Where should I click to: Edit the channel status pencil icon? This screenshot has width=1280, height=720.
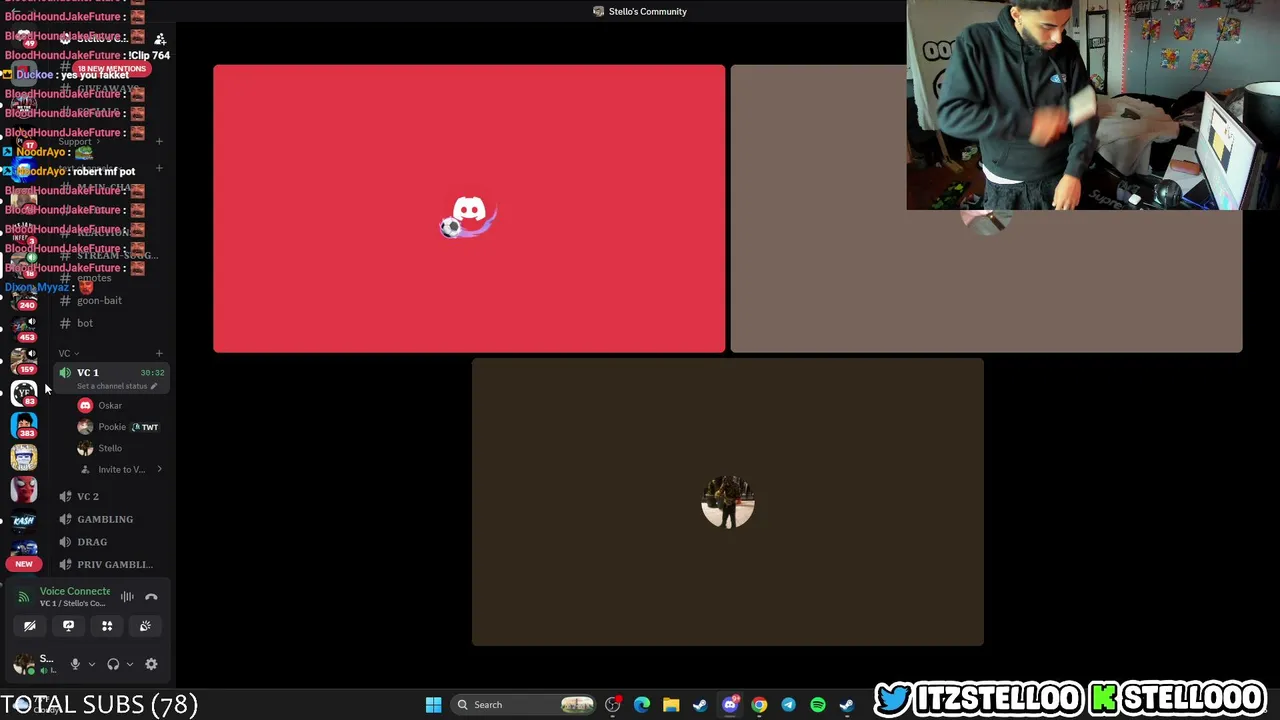tap(153, 386)
